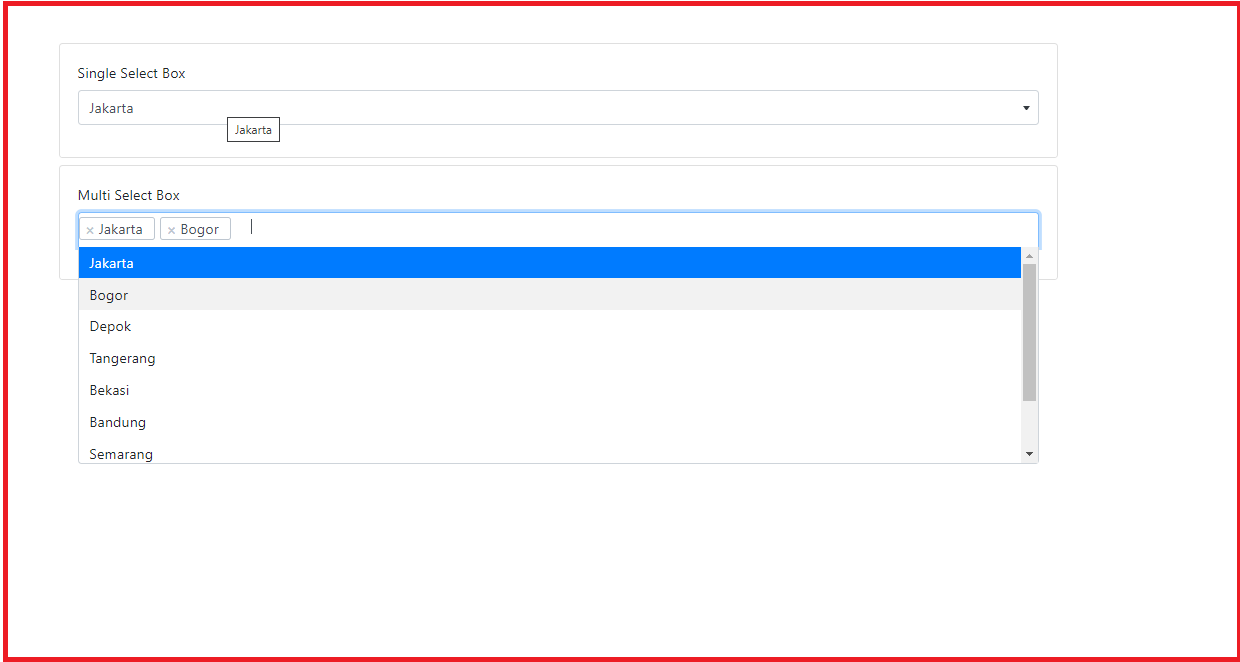Click the list scrollbar down arrow
The width and height of the screenshot is (1240, 662).
click(x=1029, y=454)
